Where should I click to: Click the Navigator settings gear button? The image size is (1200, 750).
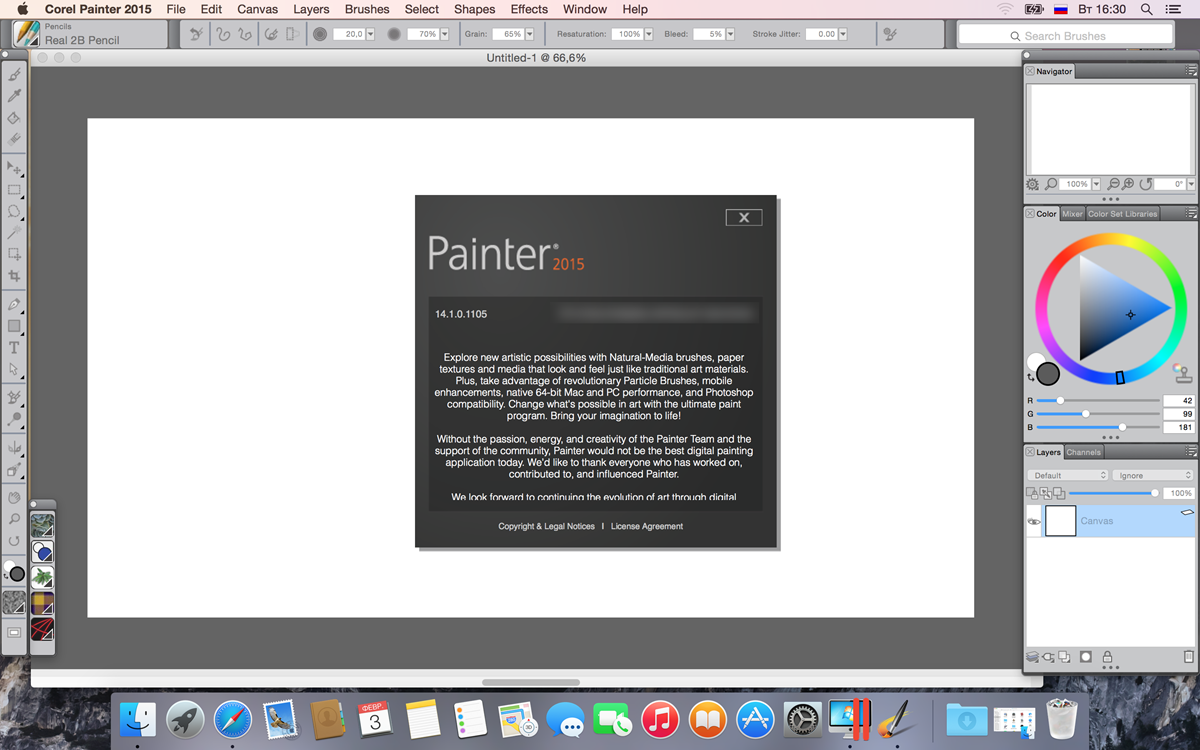pyautogui.click(x=1033, y=184)
